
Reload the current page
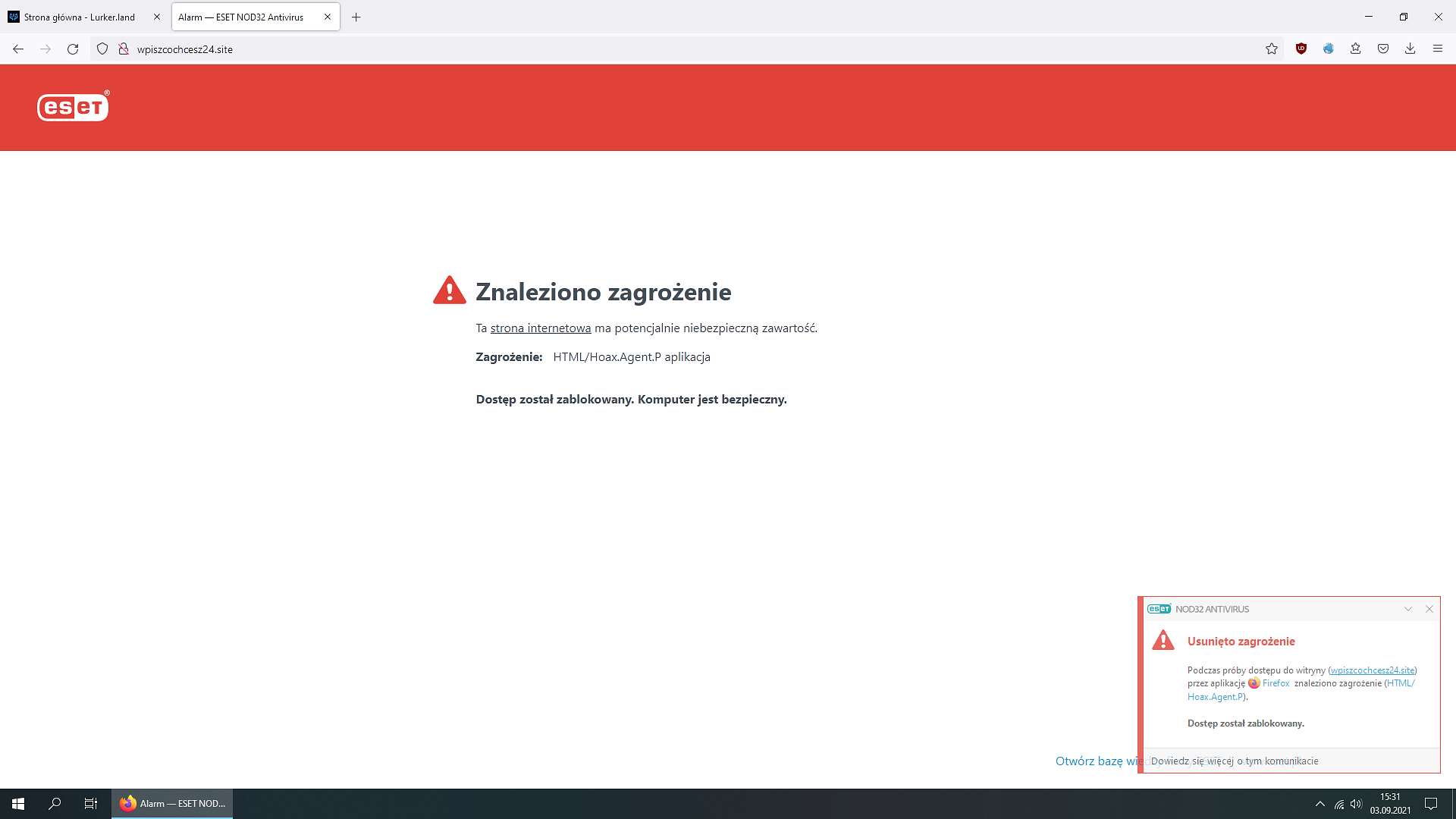tap(73, 49)
